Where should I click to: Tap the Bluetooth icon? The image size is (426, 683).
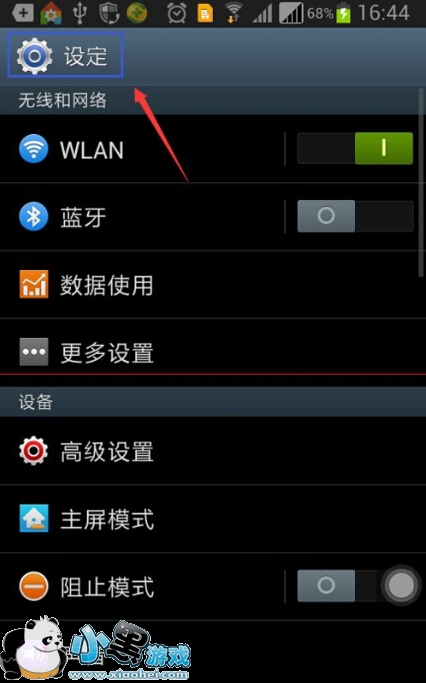[x=34, y=216]
